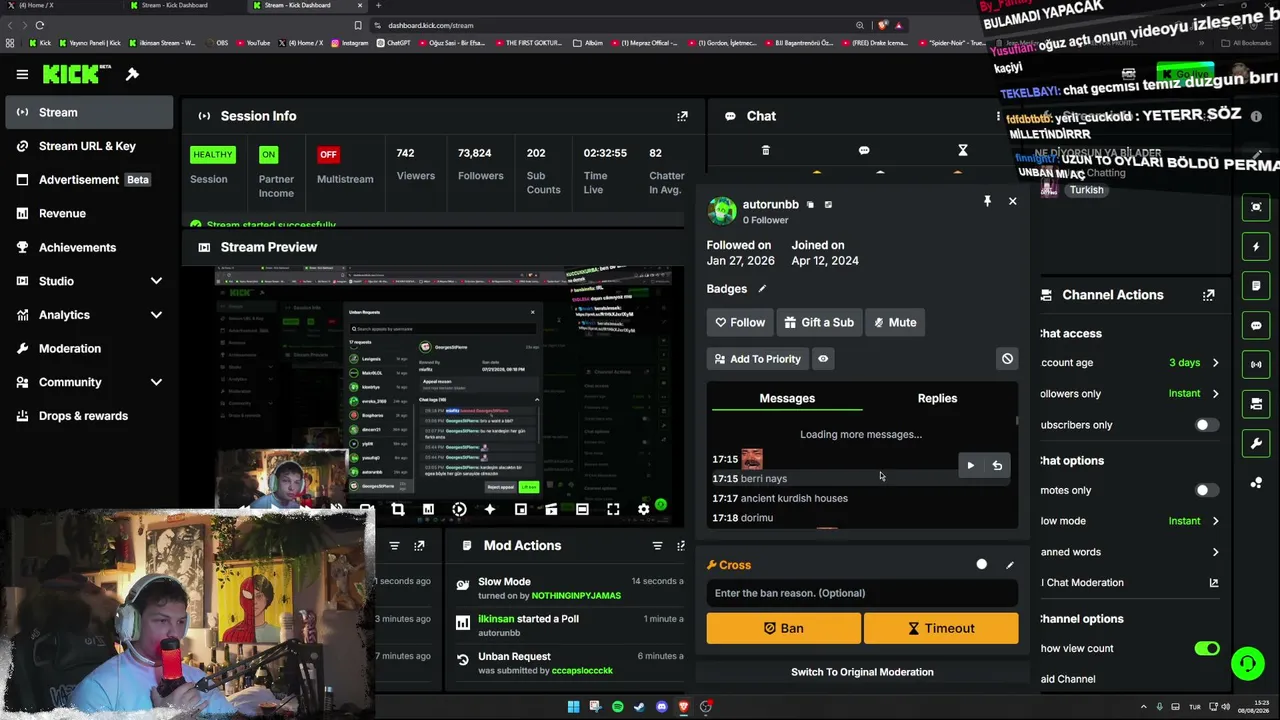Open Banned words chevron
Viewport: 1280px width, 720px height.
pyautogui.click(x=1215, y=552)
